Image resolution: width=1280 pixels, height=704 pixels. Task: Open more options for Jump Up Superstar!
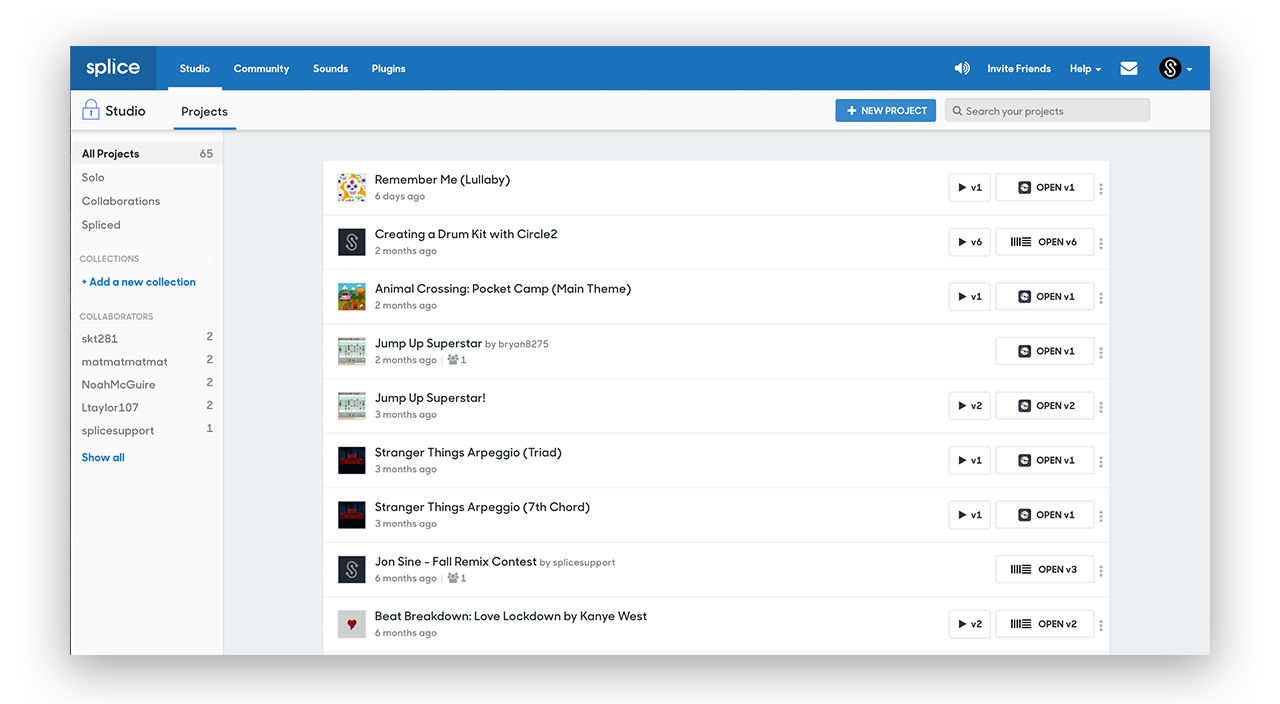pos(1101,407)
